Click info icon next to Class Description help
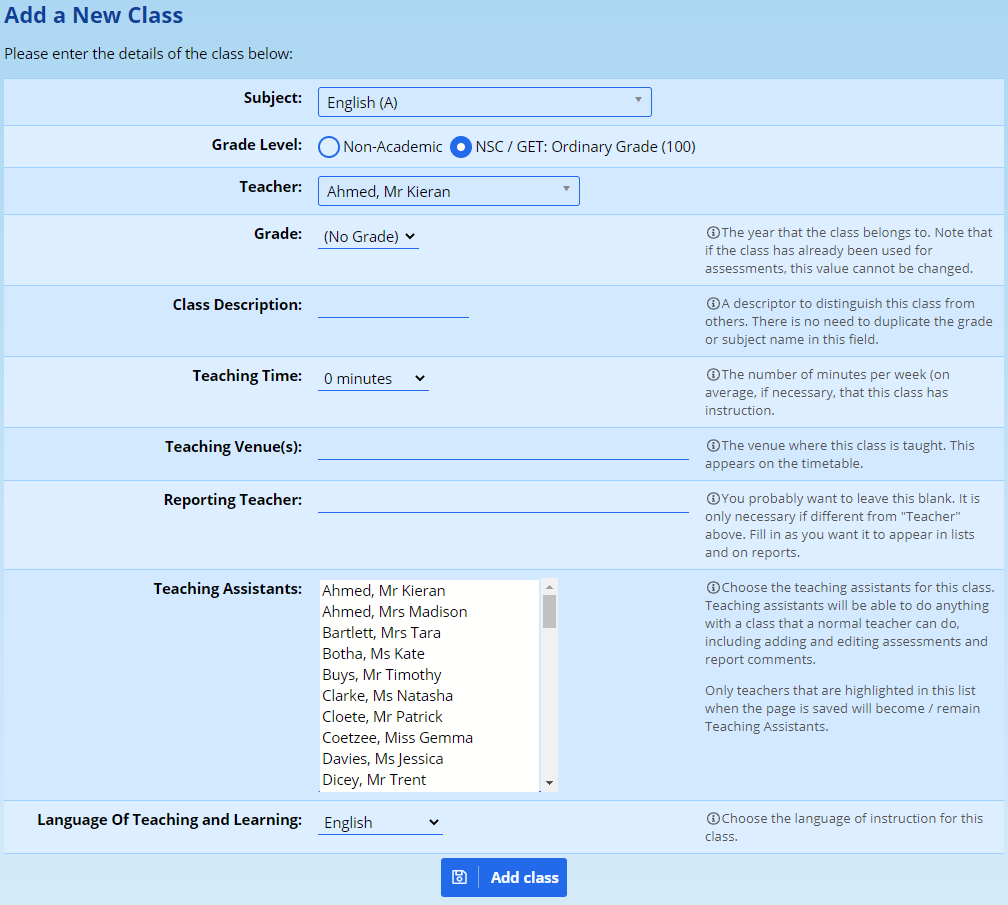1008x905 pixels. [713, 304]
